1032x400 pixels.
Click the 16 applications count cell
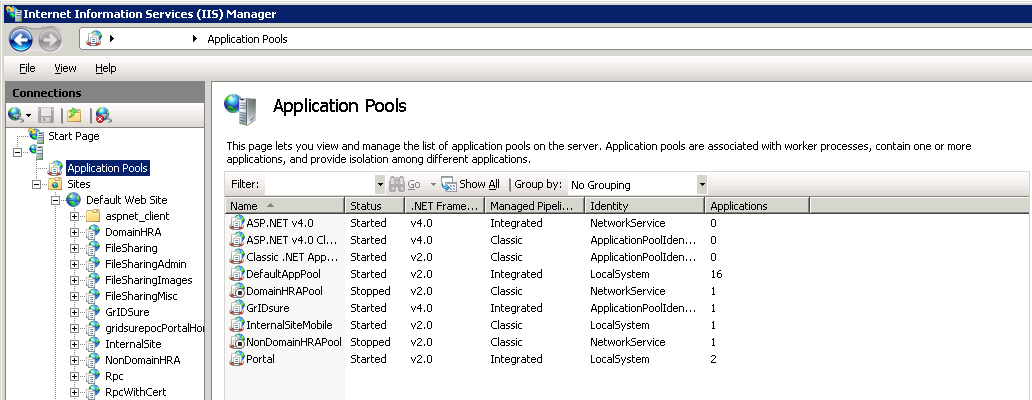717,274
